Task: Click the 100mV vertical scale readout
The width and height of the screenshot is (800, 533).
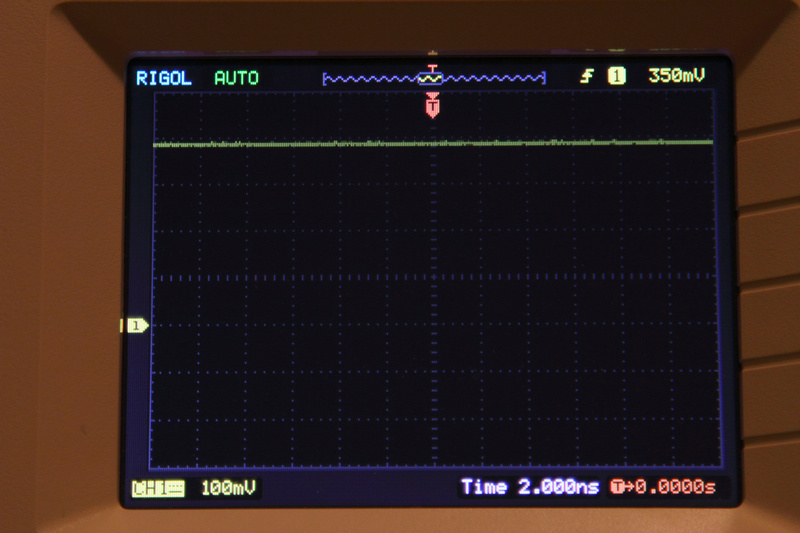Action: pos(228,488)
